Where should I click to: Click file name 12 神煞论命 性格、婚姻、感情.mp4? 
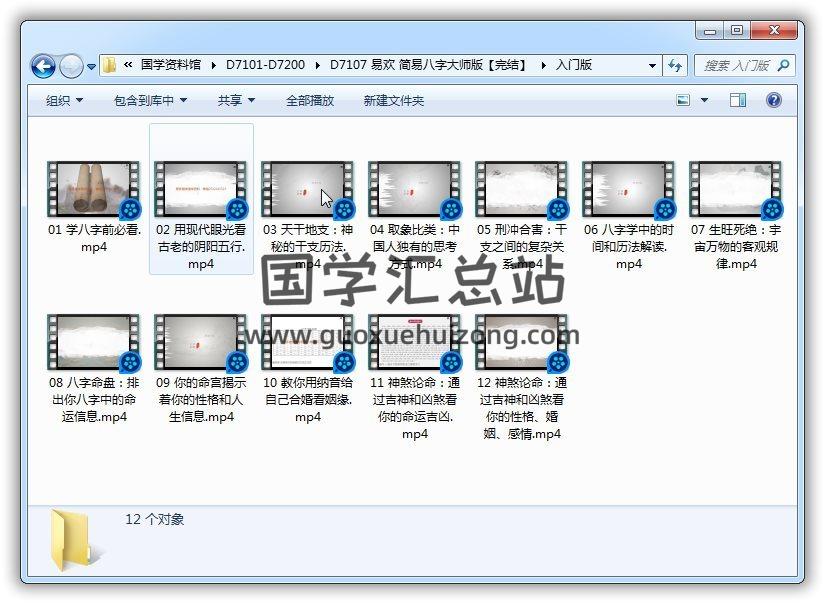tap(521, 408)
